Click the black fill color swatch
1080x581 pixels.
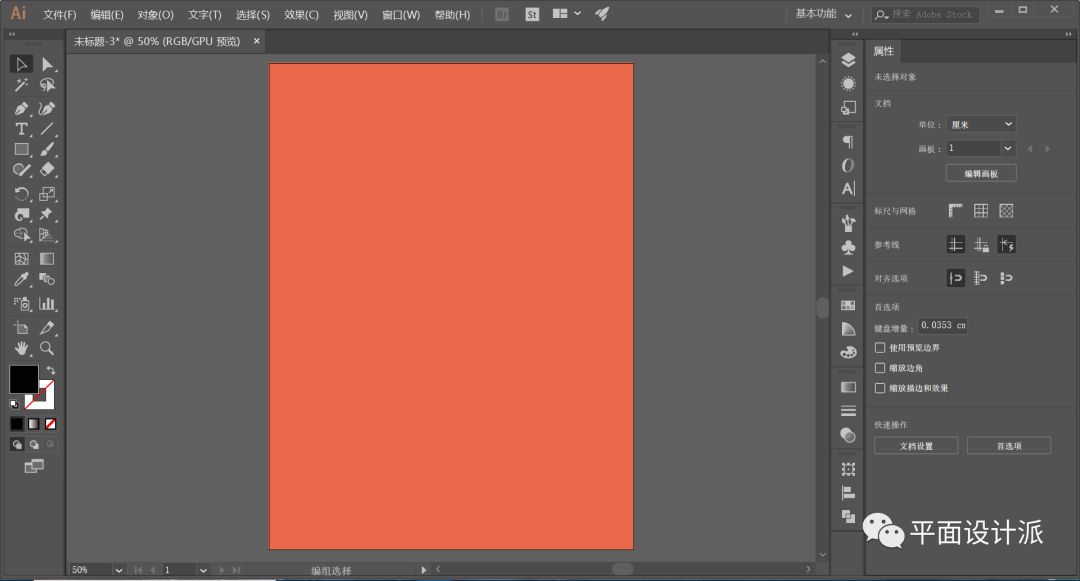point(22,378)
